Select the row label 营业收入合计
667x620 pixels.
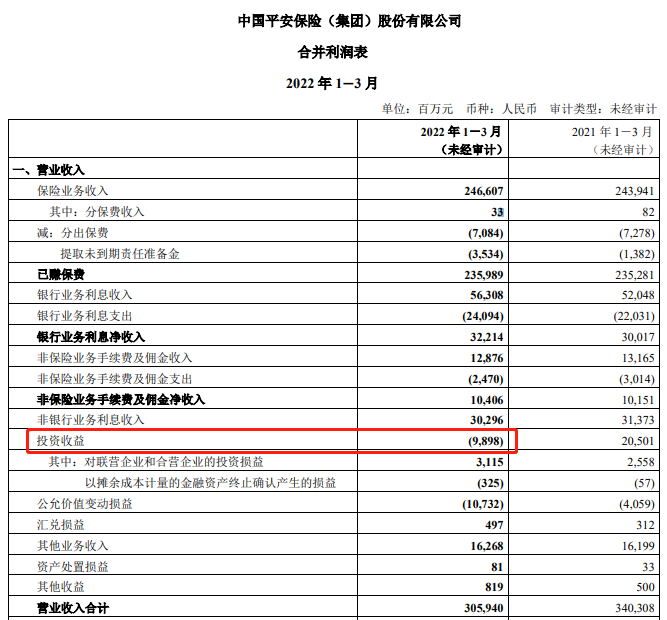pyautogui.click(x=73, y=608)
